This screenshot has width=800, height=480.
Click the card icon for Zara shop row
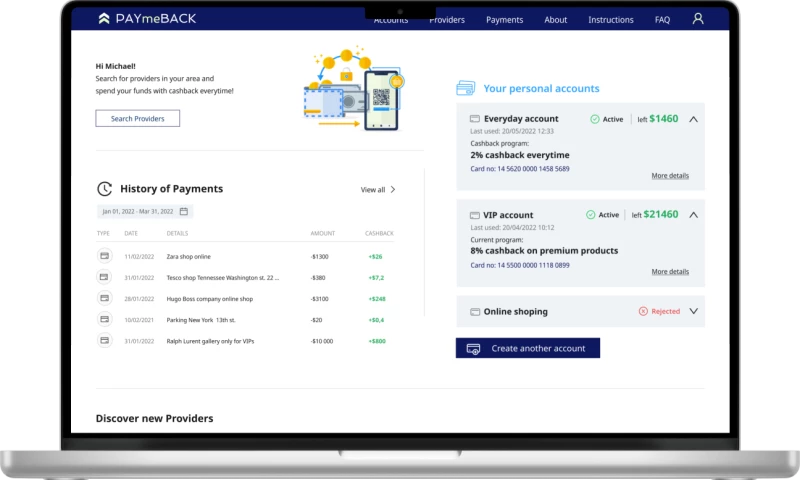(x=105, y=256)
